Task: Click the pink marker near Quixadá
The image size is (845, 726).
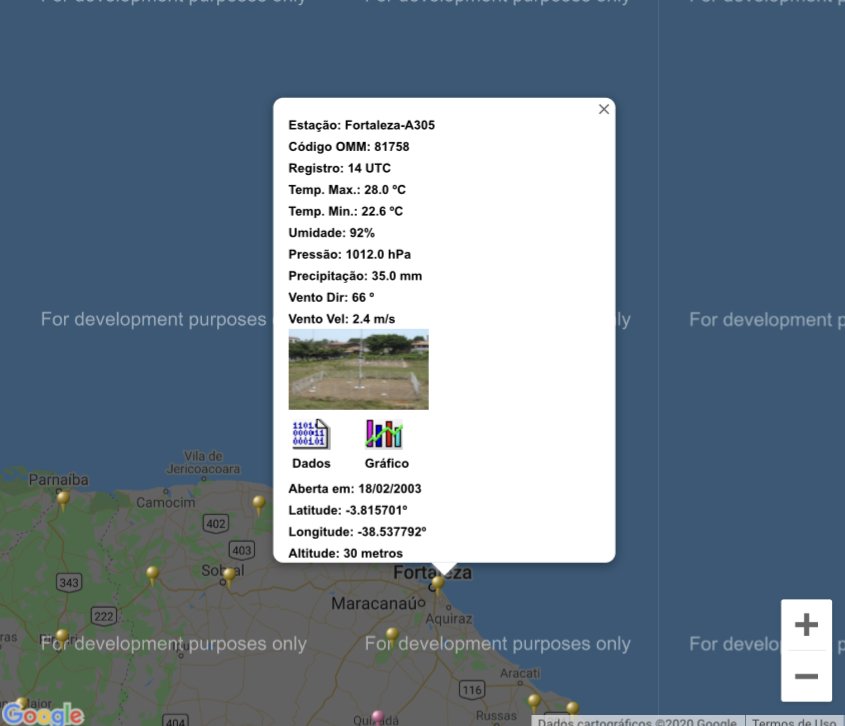Action: [x=377, y=716]
